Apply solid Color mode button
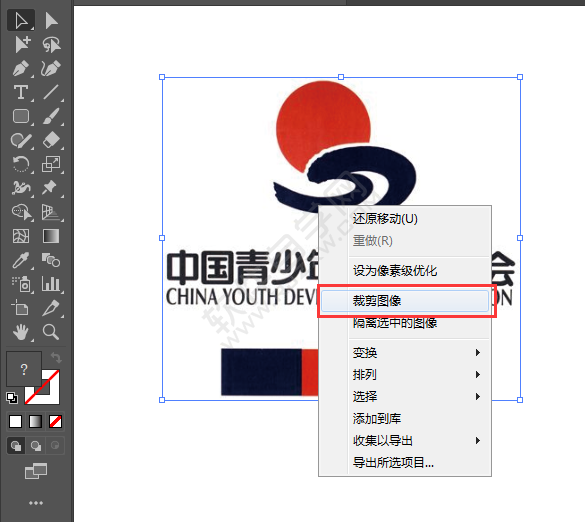 pos(16,422)
